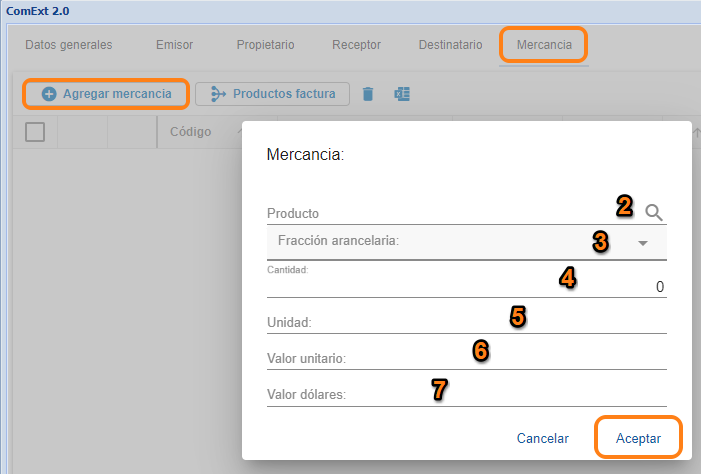Screen dimensions: 701x474
Task: Confirm the dialog with Aceptar
Action: (638, 438)
